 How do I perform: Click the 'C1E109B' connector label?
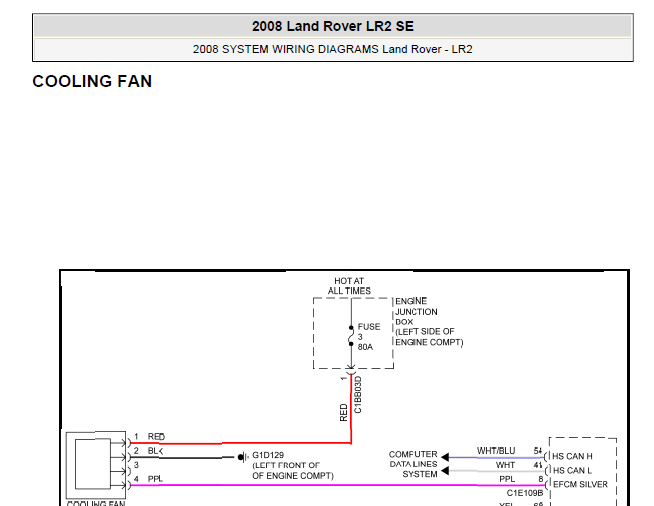click(525, 493)
